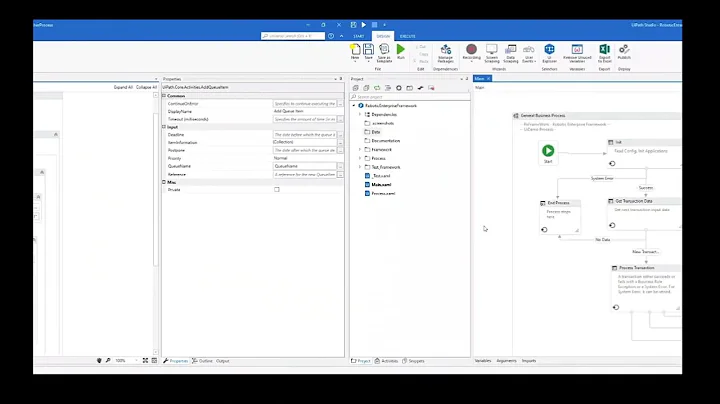Click the overview icon in the status bar
The height and width of the screenshot is (404, 720).
tap(154, 361)
